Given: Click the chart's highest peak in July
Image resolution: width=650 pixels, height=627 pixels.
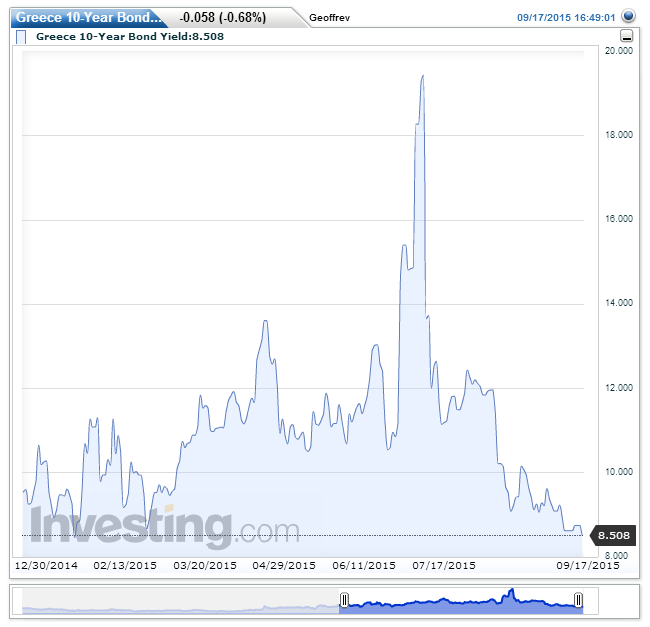Looking at the screenshot, I should (423, 76).
